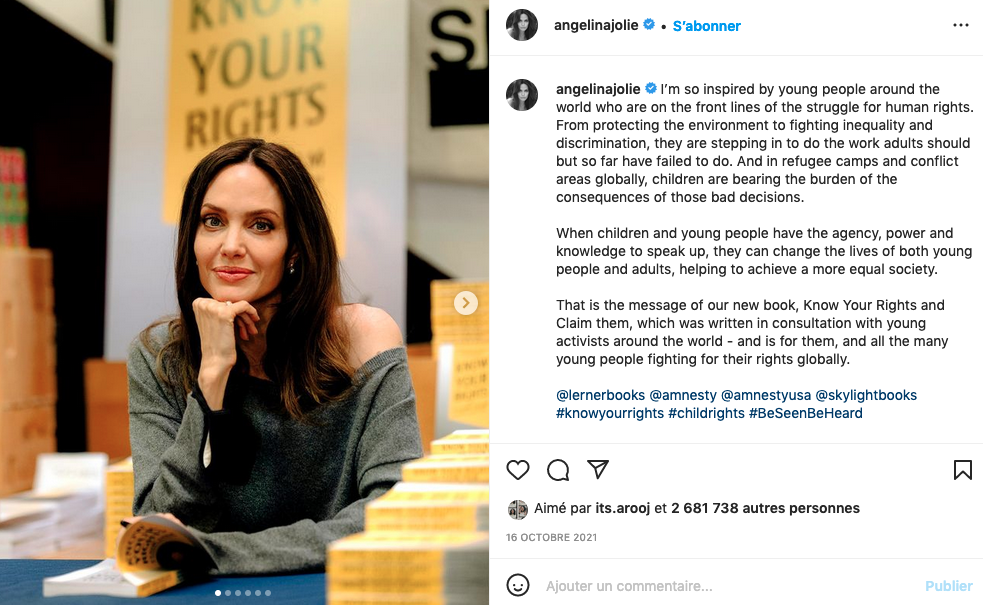View the 2 681 738 autres personnes likes list
The width and height of the screenshot is (983, 605).
point(765,508)
